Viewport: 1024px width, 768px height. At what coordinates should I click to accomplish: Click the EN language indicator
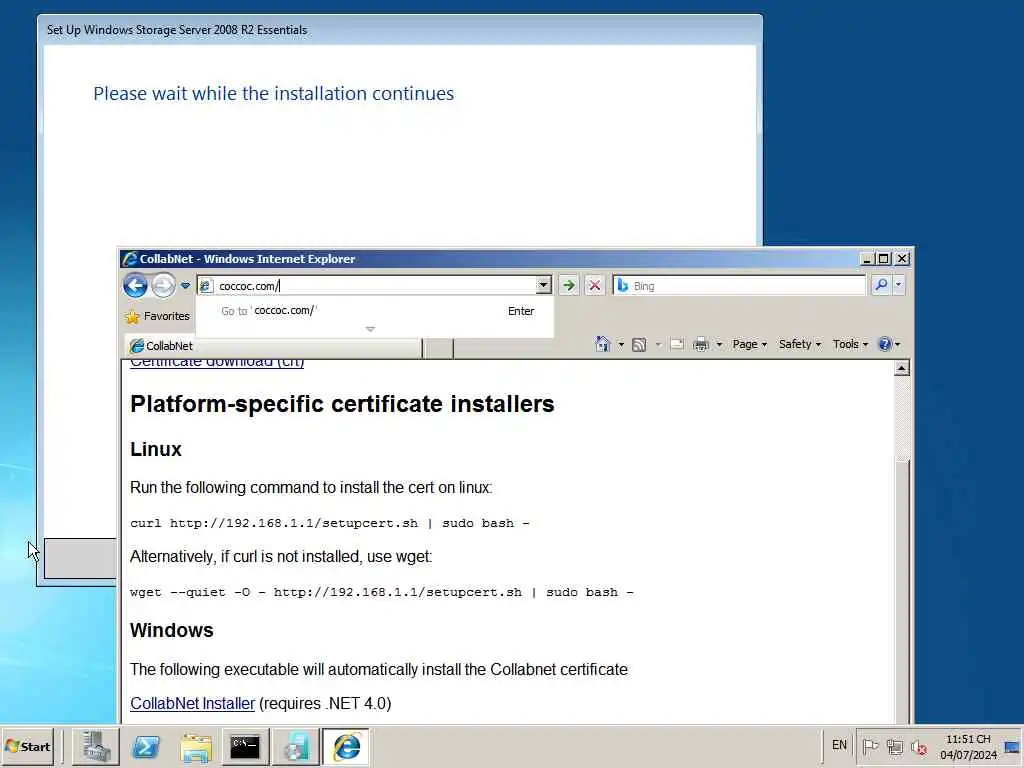coord(839,745)
